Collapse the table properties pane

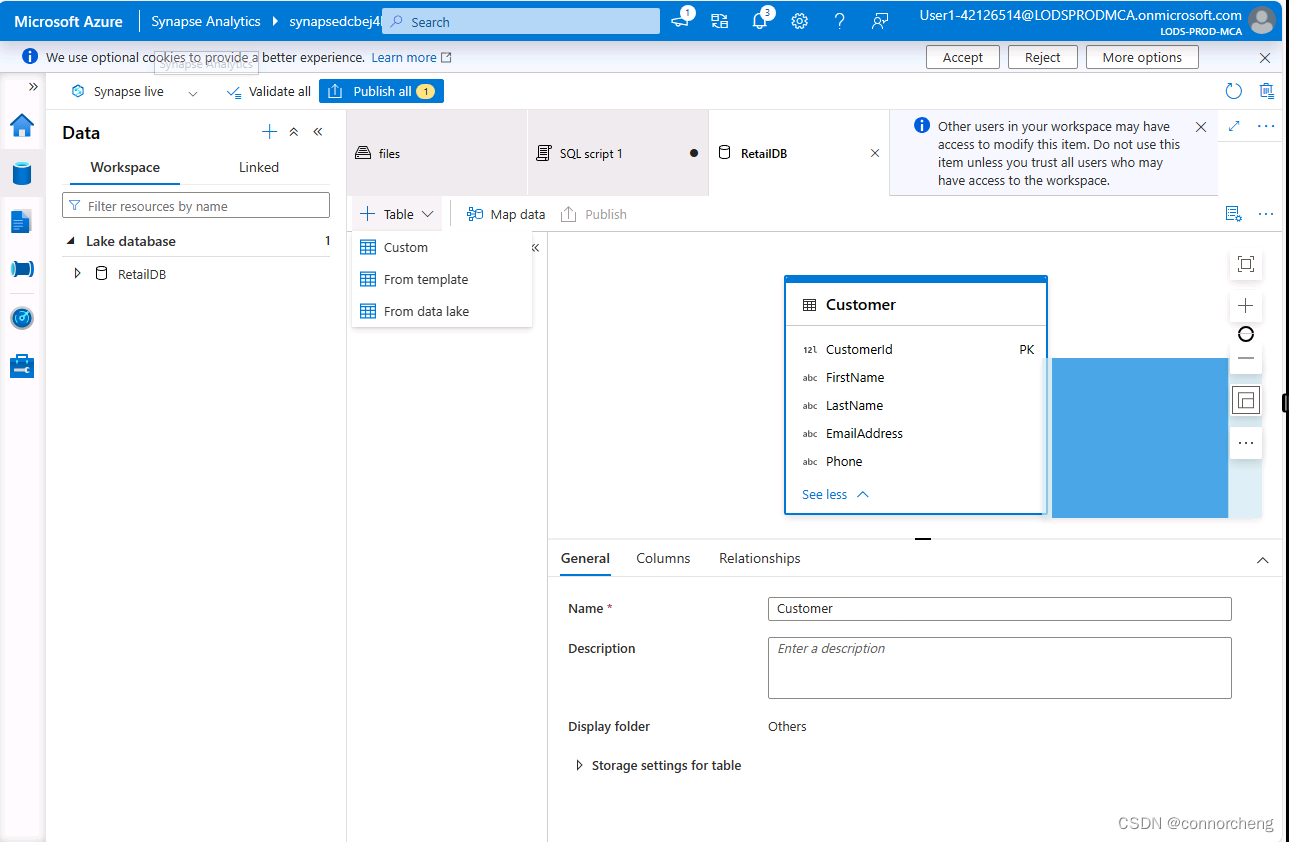click(x=1262, y=560)
